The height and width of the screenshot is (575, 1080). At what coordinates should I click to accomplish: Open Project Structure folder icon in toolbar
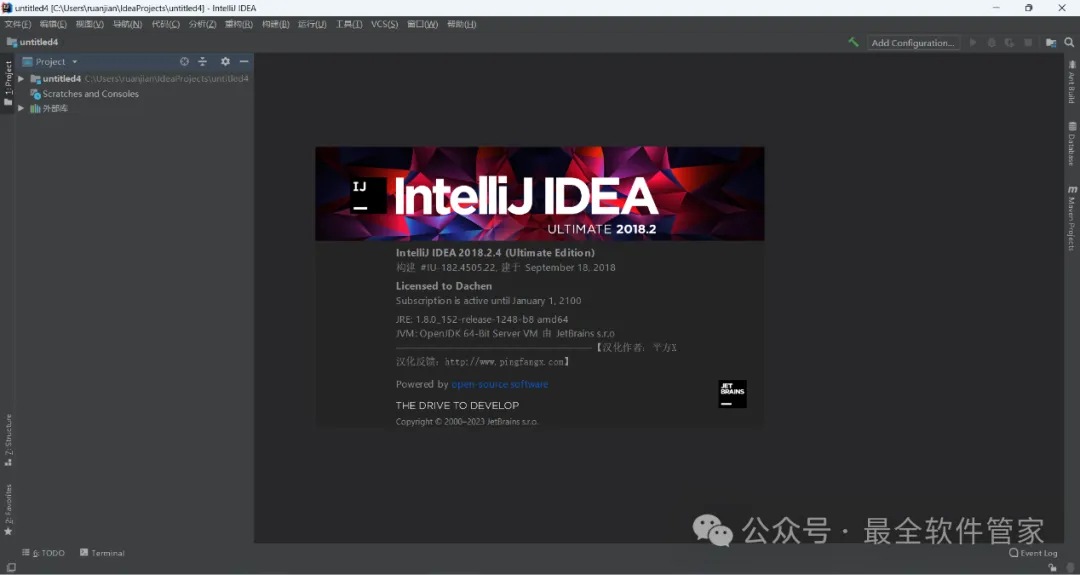[x=1051, y=42]
